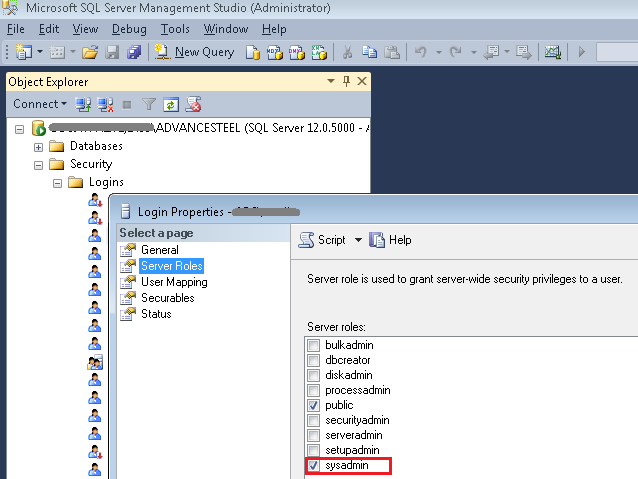
Task: Click the Start Debugging play icon
Action: (582, 52)
